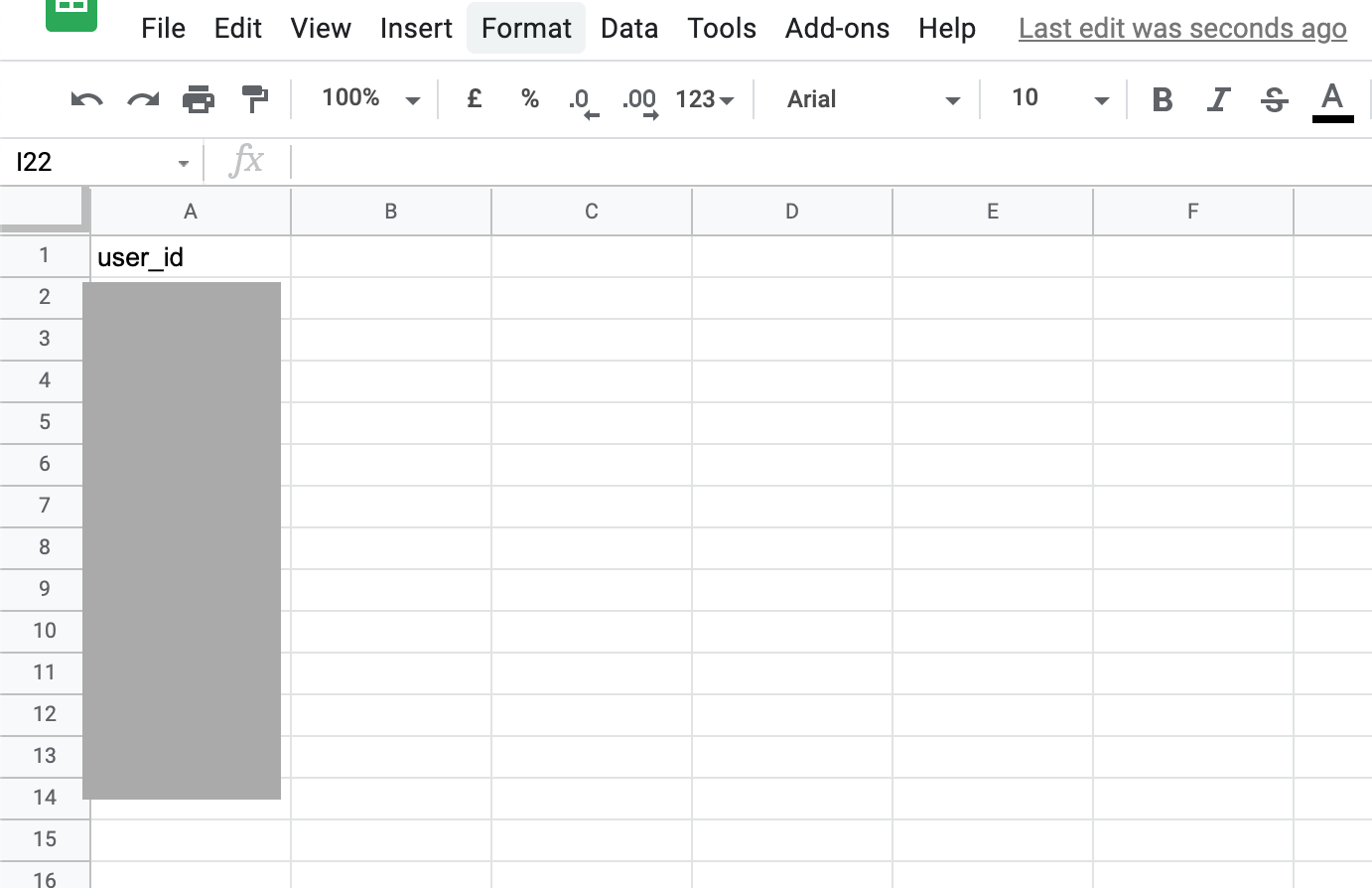Decrease decimal places button
The width and height of the screenshot is (1372, 888).
[x=583, y=101]
